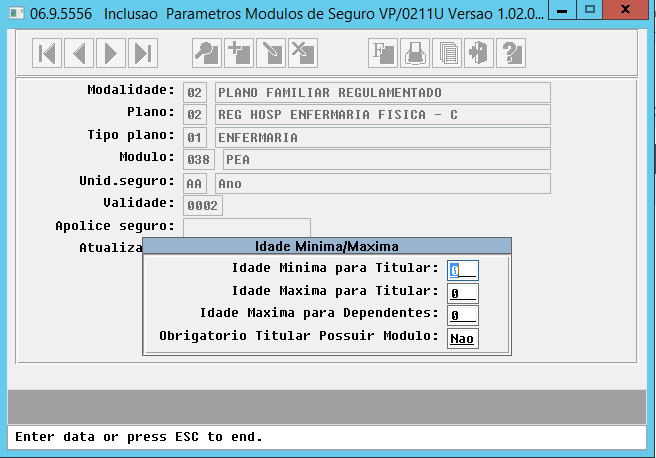Click REG HOSP ENFERMARIA FISICA - C field
Image resolution: width=656 pixels, height=458 pixels.
point(383,115)
